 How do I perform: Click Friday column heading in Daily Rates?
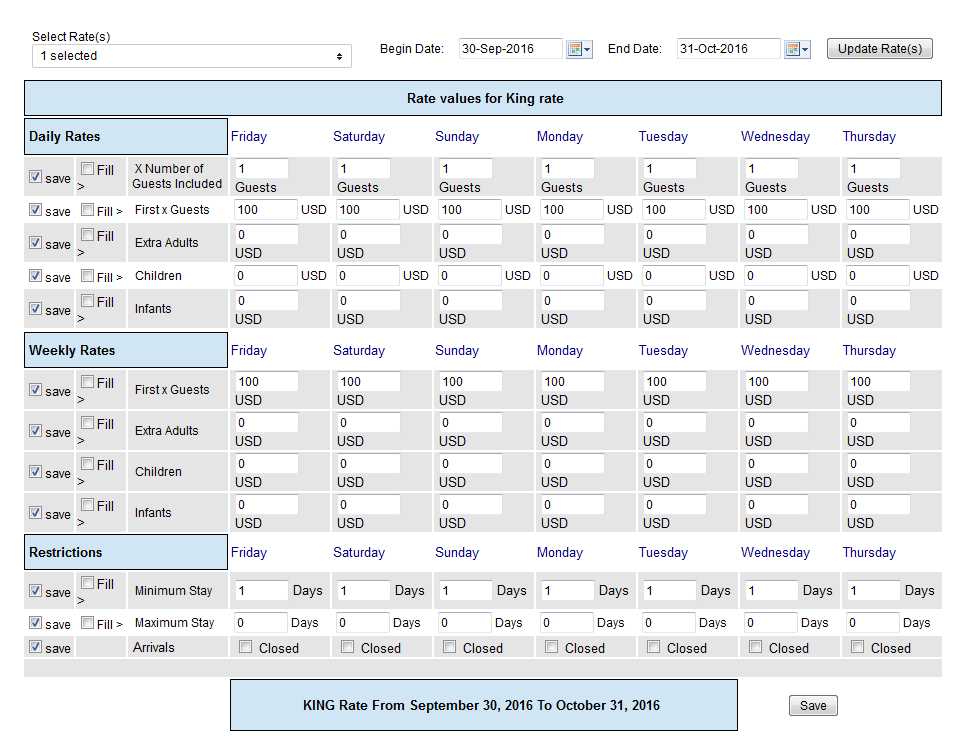coord(249,136)
